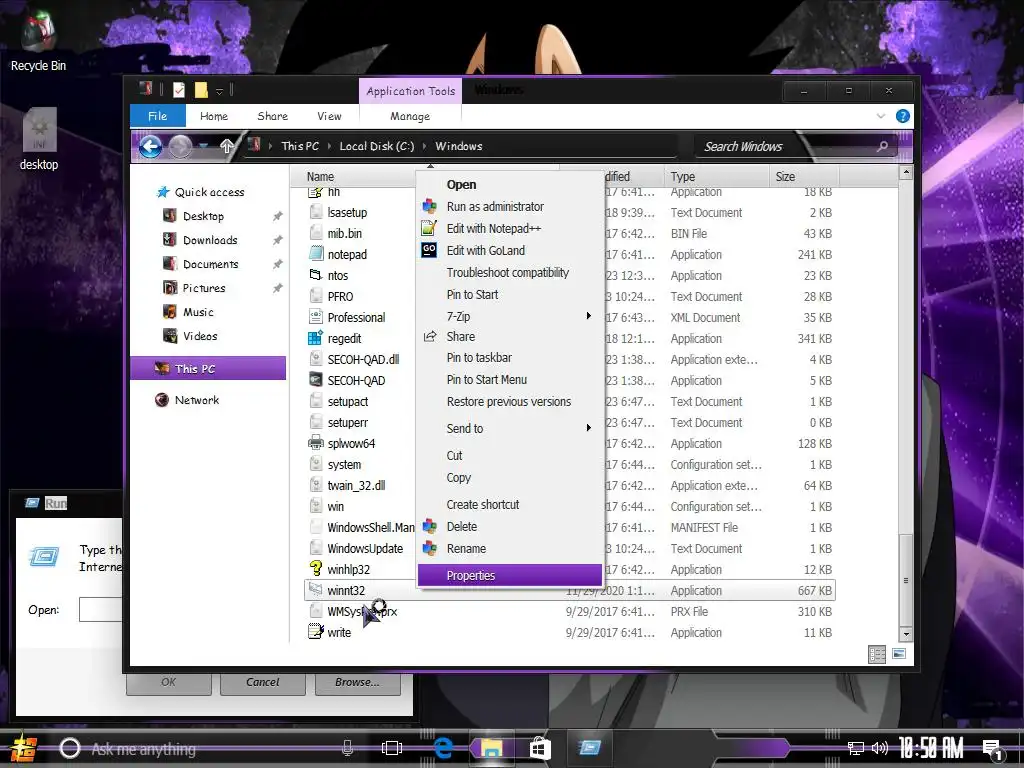Viewport: 1024px width, 768px height.
Task: Open the volume speaker tray icon
Action: click(879, 748)
